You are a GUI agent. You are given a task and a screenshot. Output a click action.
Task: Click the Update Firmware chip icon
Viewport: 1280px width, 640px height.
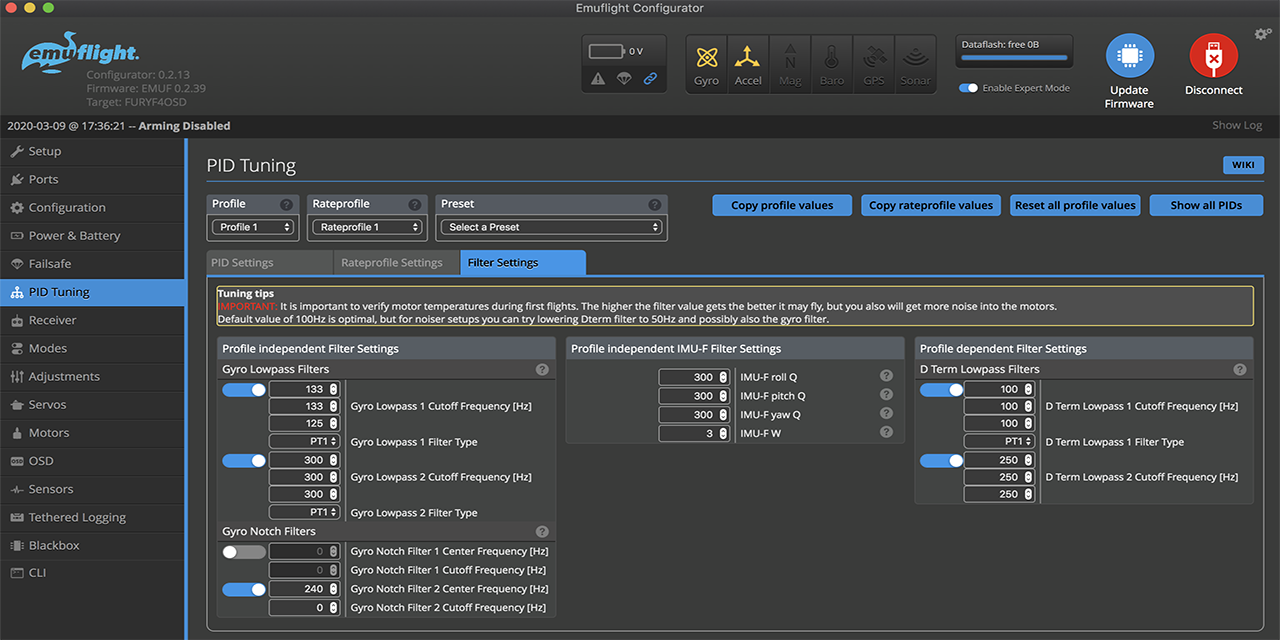1129,57
